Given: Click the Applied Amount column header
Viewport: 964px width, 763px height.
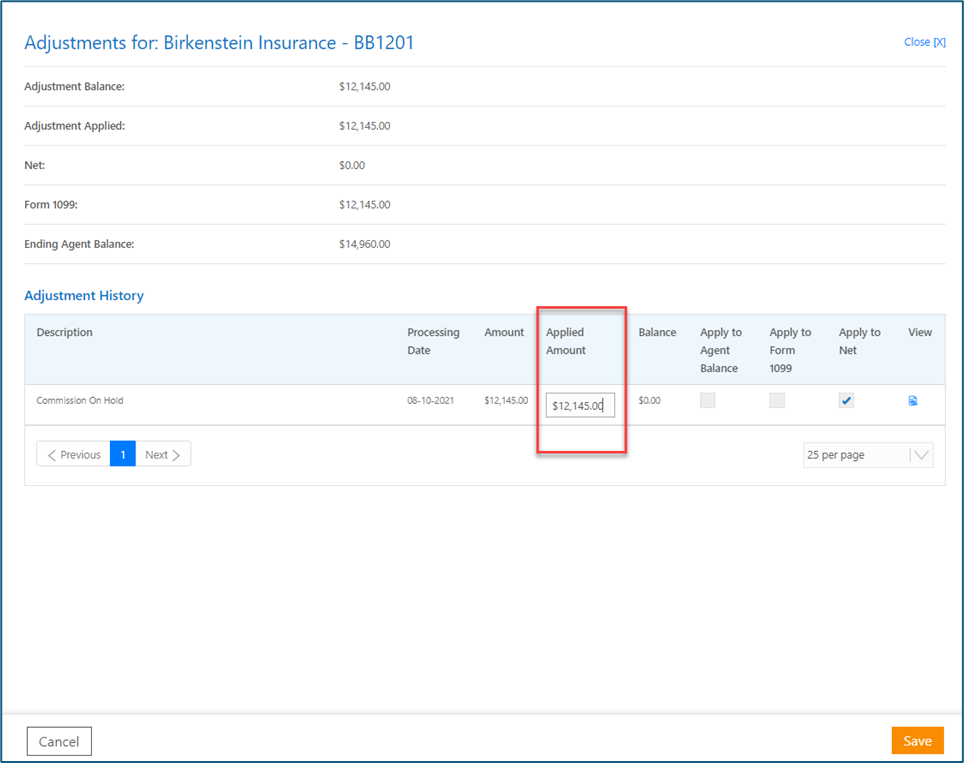Looking at the screenshot, I should tap(566, 341).
